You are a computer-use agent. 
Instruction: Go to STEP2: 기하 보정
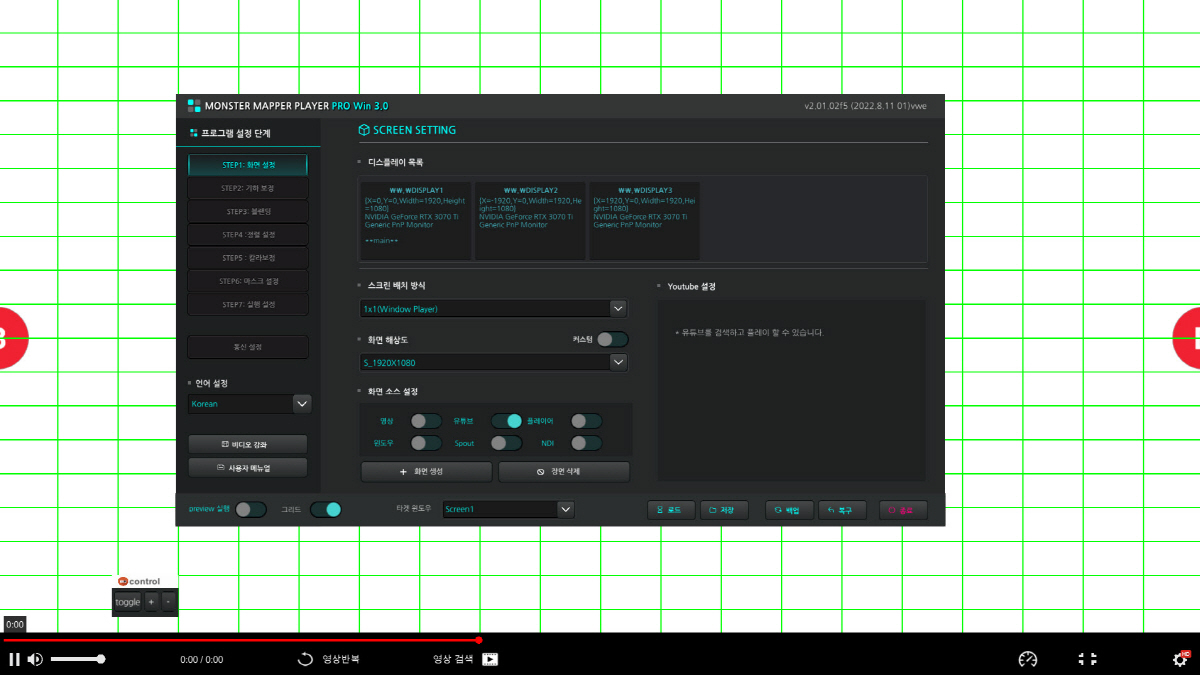(x=248, y=188)
